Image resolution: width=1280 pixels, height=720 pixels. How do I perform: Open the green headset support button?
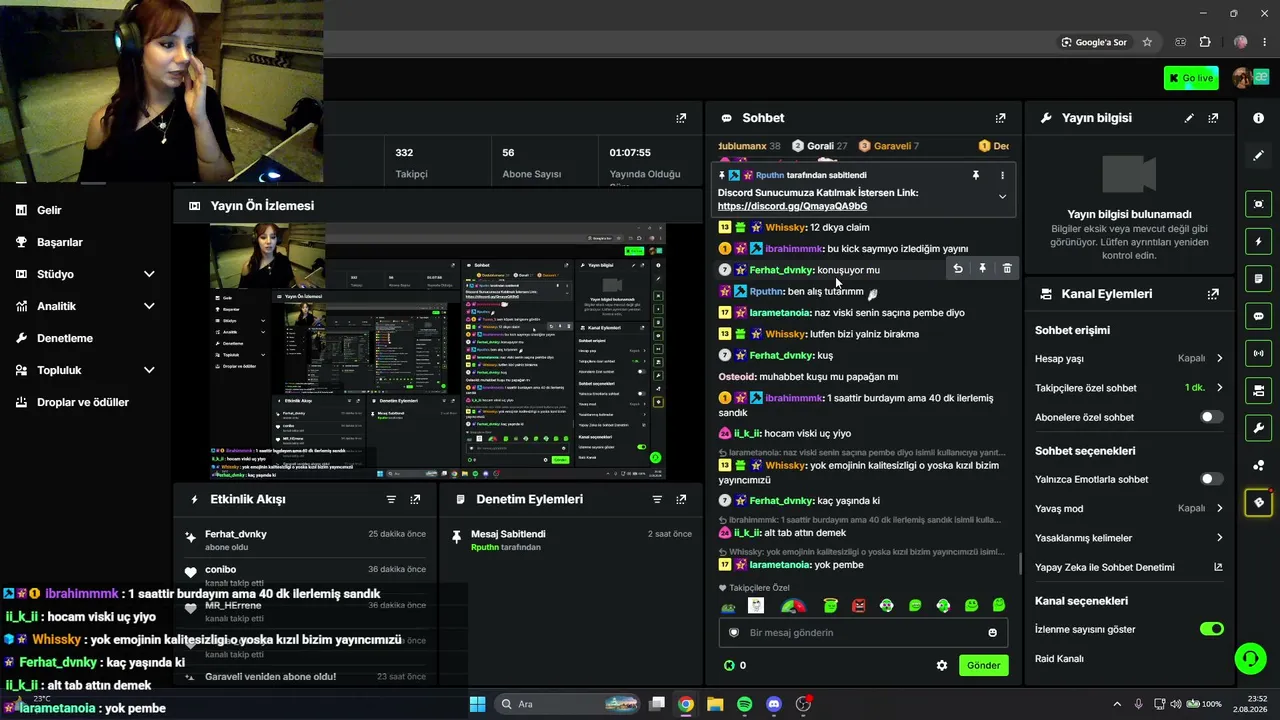1250,658
